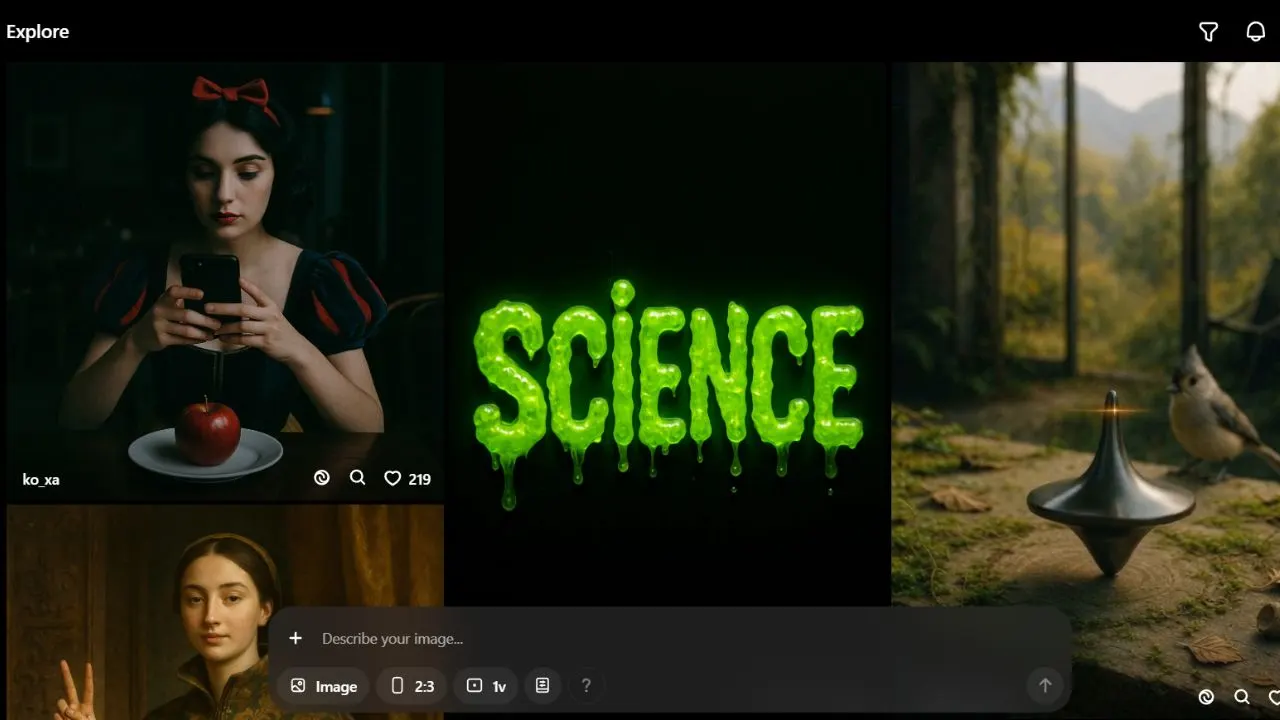Click the magnifier icon on ko_xa's image
Image resolution: width=1280 pixels, height=720 pixels.
tap(357, 478)
